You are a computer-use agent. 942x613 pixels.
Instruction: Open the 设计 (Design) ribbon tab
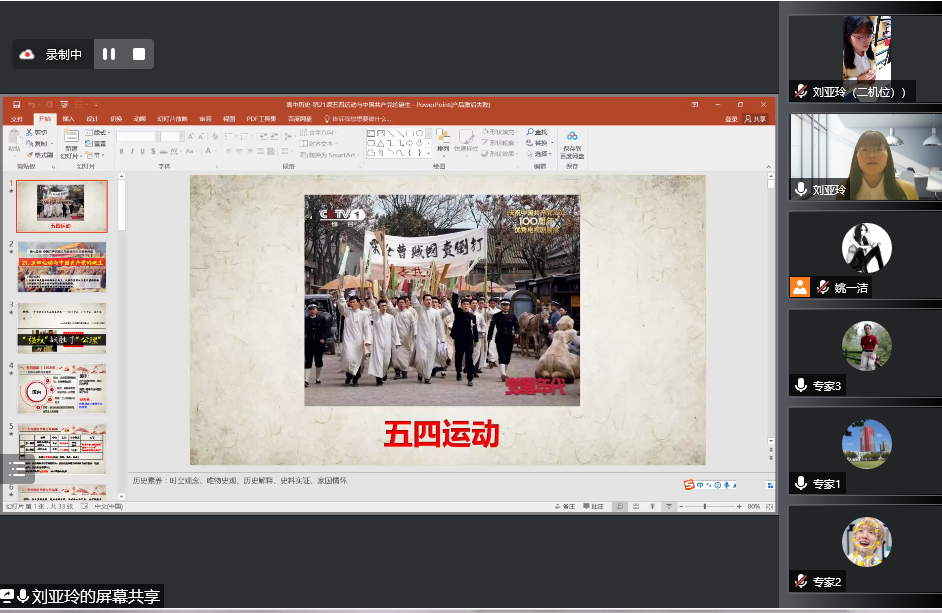(x=92, y=119)
